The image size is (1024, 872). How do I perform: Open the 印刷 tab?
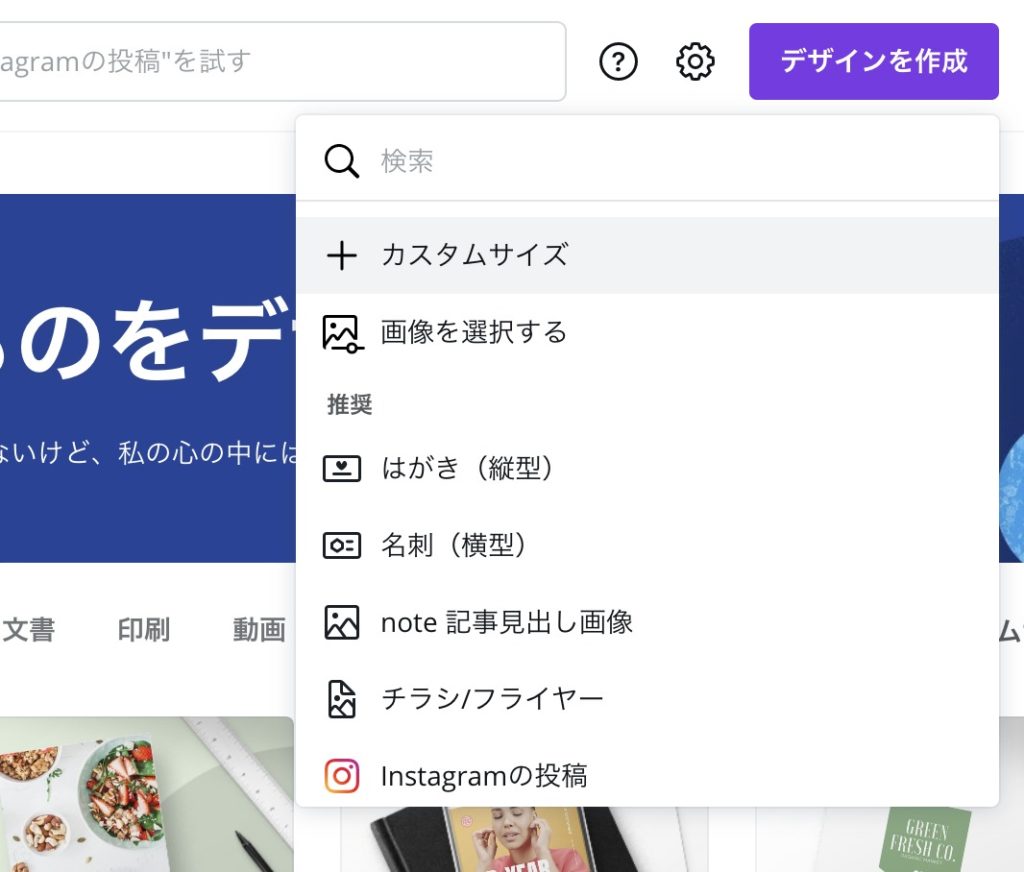[143, 630]
